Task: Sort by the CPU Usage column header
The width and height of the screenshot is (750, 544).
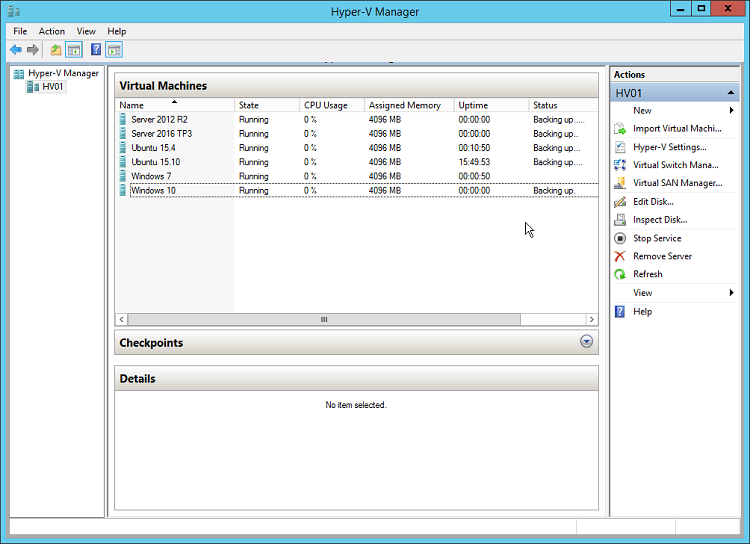Action: pyautogui.click(x=332, y=105)
